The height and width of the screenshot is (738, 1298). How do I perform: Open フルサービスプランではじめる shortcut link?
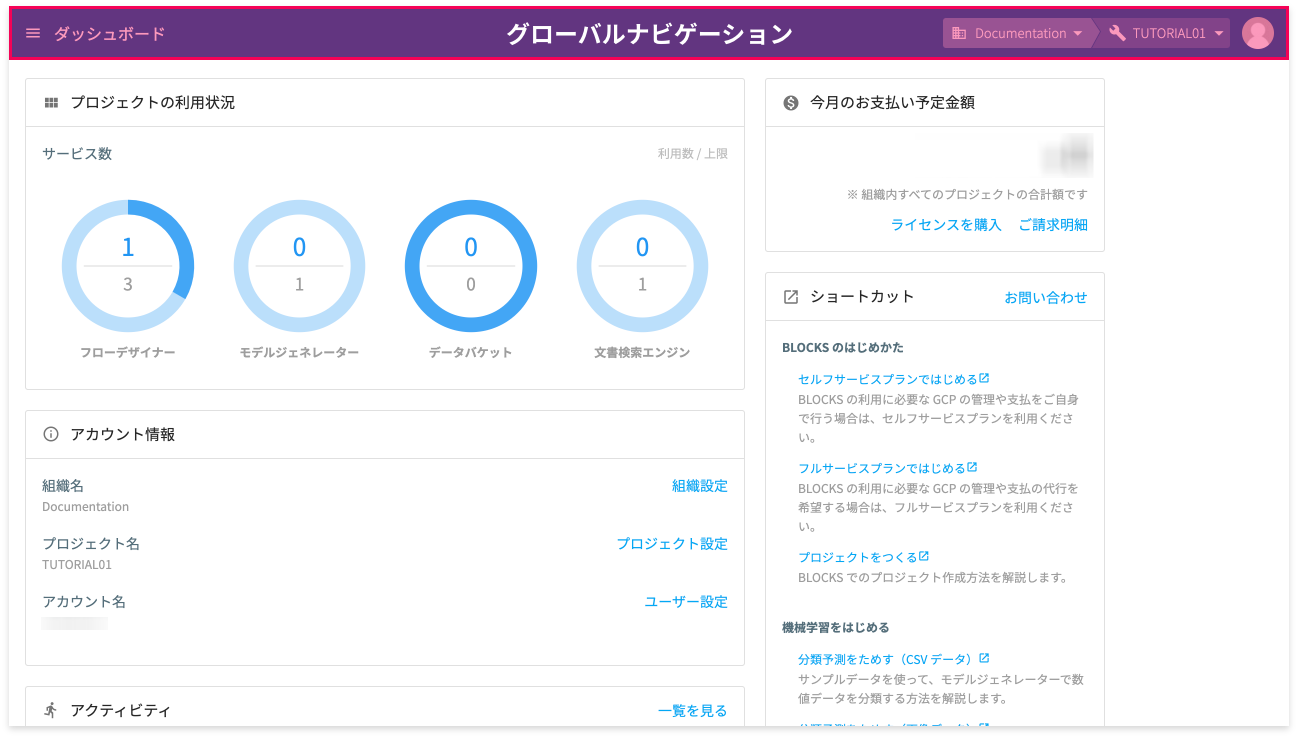pos(882,468)
